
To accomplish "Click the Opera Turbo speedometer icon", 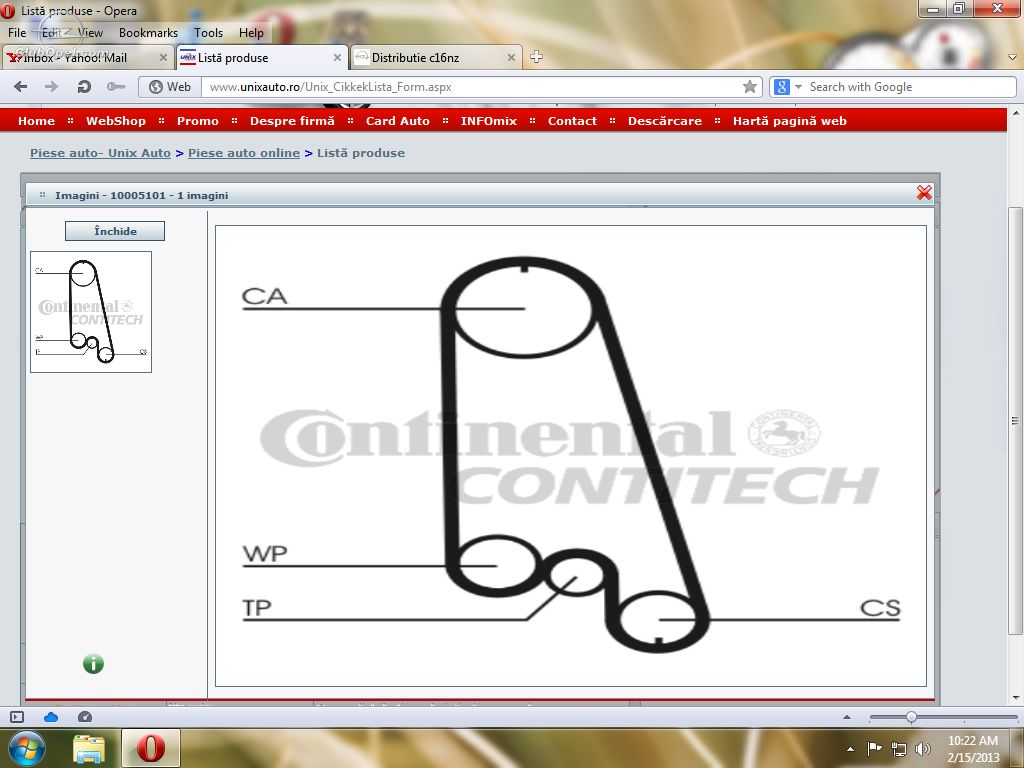I will point(85,717).
